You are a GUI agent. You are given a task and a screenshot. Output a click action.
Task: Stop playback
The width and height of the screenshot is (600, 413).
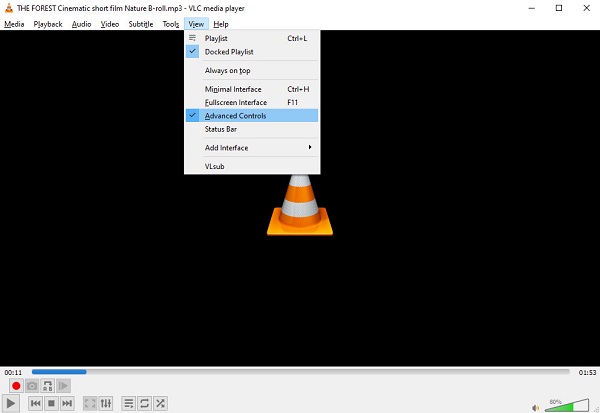pyautogui.click(x=51, y=403)
